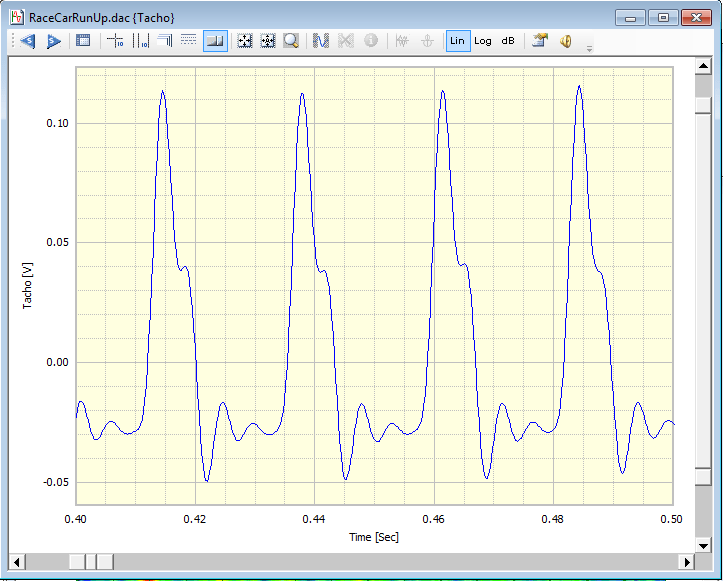Image resolution: width=723 pixels, height=581 pixels.
Task: Switch to Log scale mode
Action: click(483, 41)
